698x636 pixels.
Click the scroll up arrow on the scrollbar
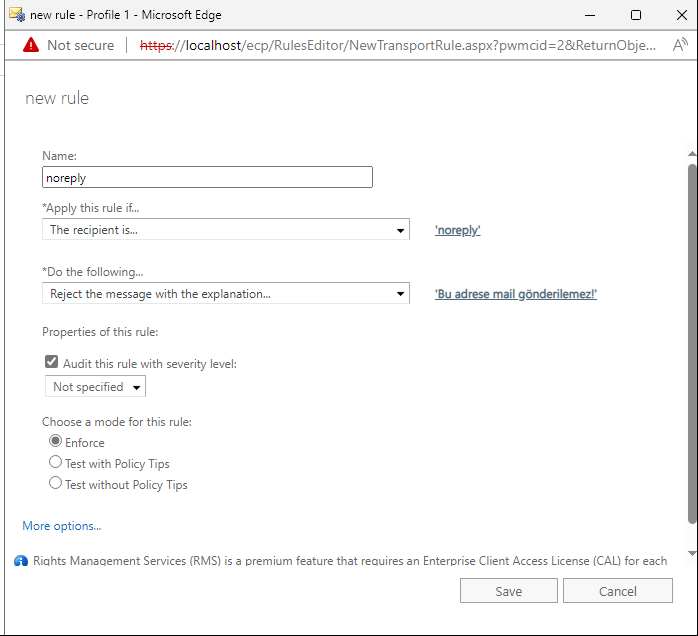pyautogui.click(x=691, y=154)
